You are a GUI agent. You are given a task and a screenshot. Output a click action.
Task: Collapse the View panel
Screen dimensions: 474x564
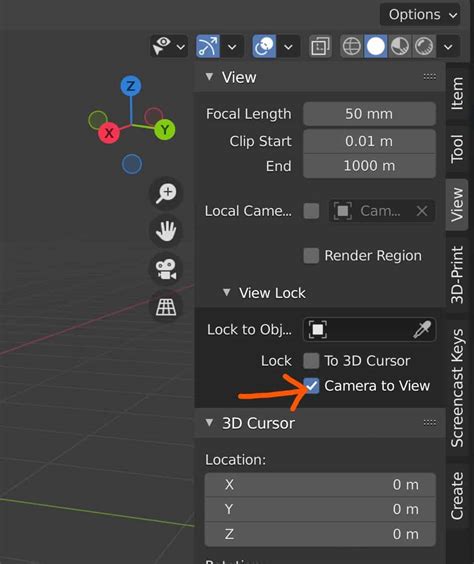point(209,77)
